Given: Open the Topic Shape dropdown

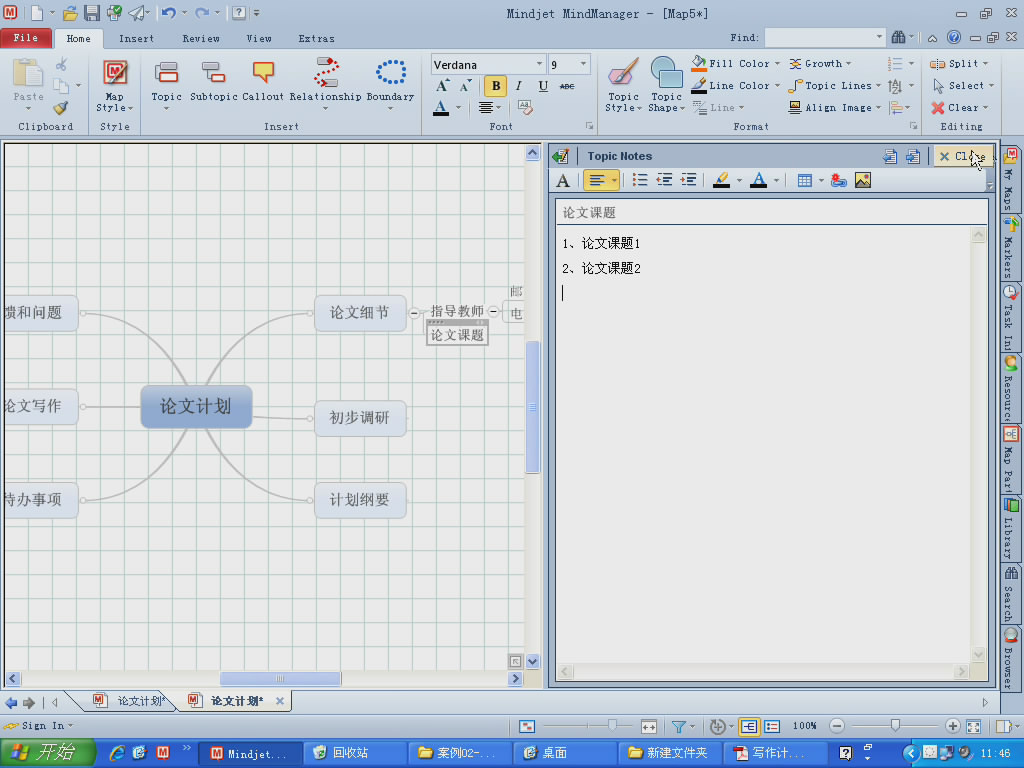Looking at the screenshot, I should click(666, 85).
